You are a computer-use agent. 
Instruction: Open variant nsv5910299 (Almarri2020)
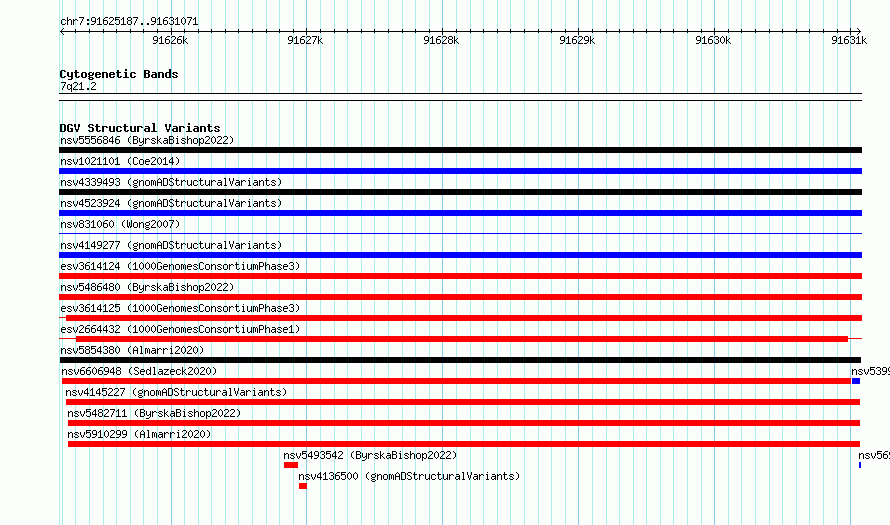tap(139, 434)
